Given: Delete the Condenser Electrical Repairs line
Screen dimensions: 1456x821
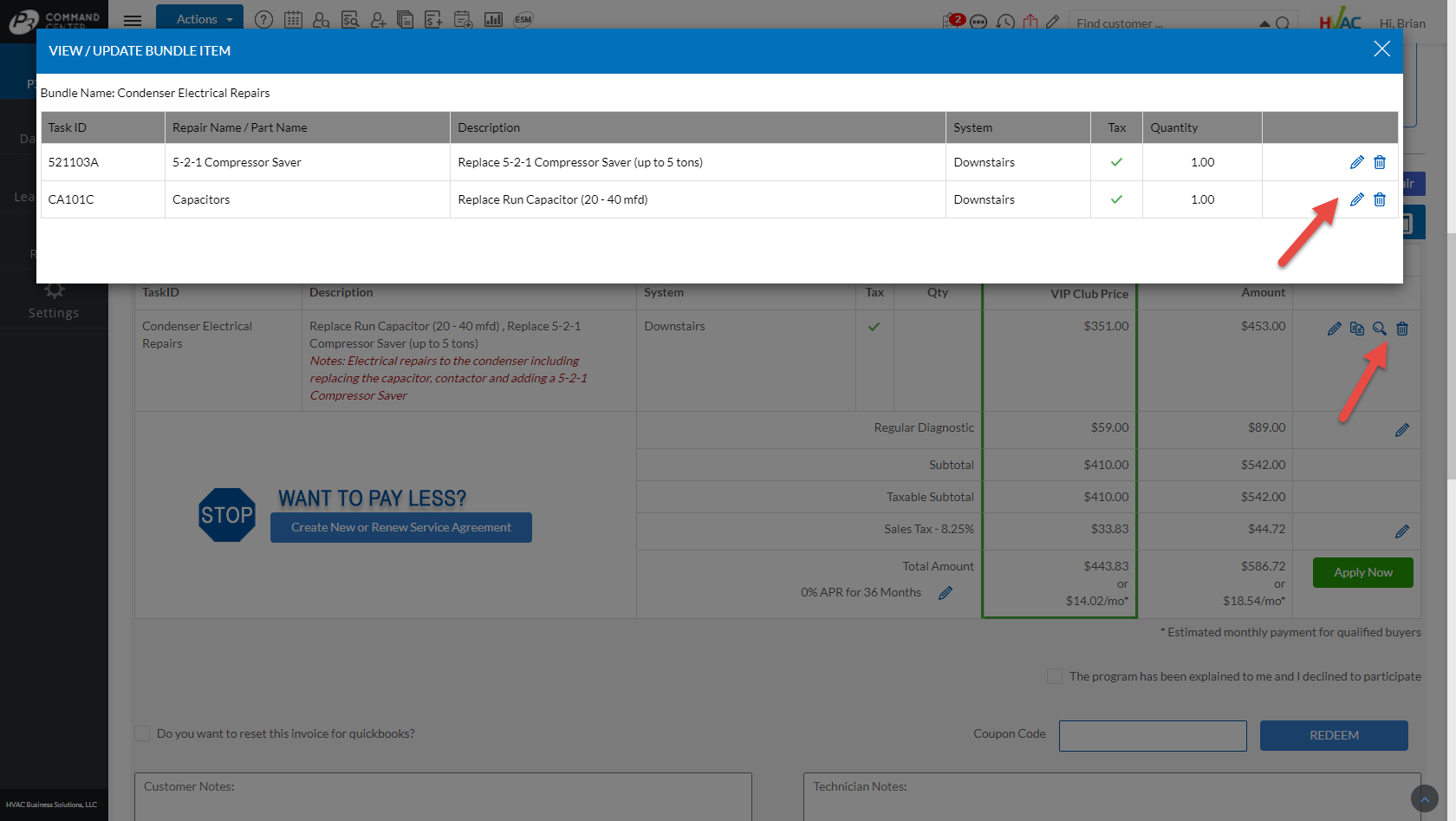Looking at the screenshot, I should [1402, 329].
